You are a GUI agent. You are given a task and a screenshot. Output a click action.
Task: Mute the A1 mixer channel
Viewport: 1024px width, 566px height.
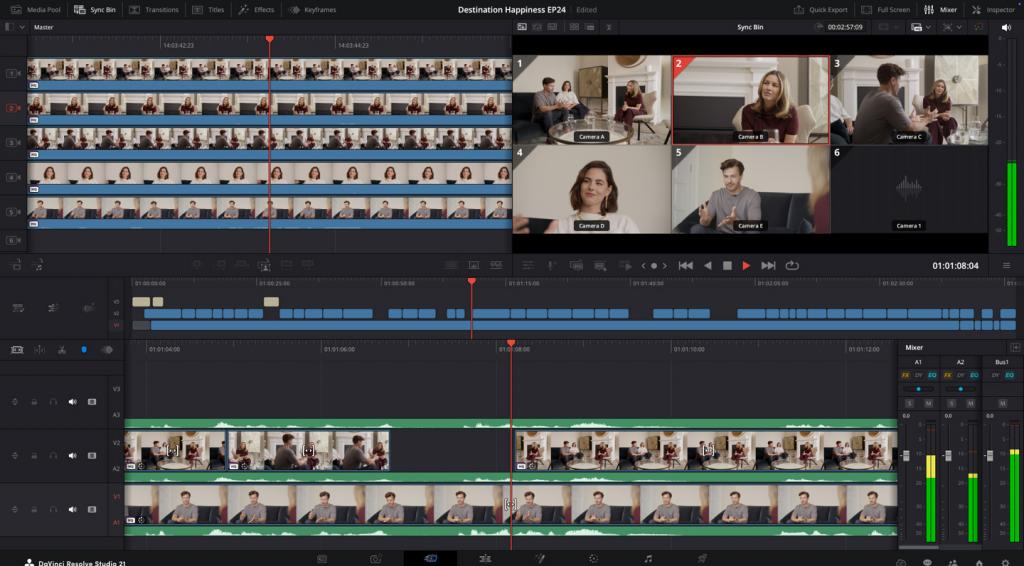pos(928,403)
